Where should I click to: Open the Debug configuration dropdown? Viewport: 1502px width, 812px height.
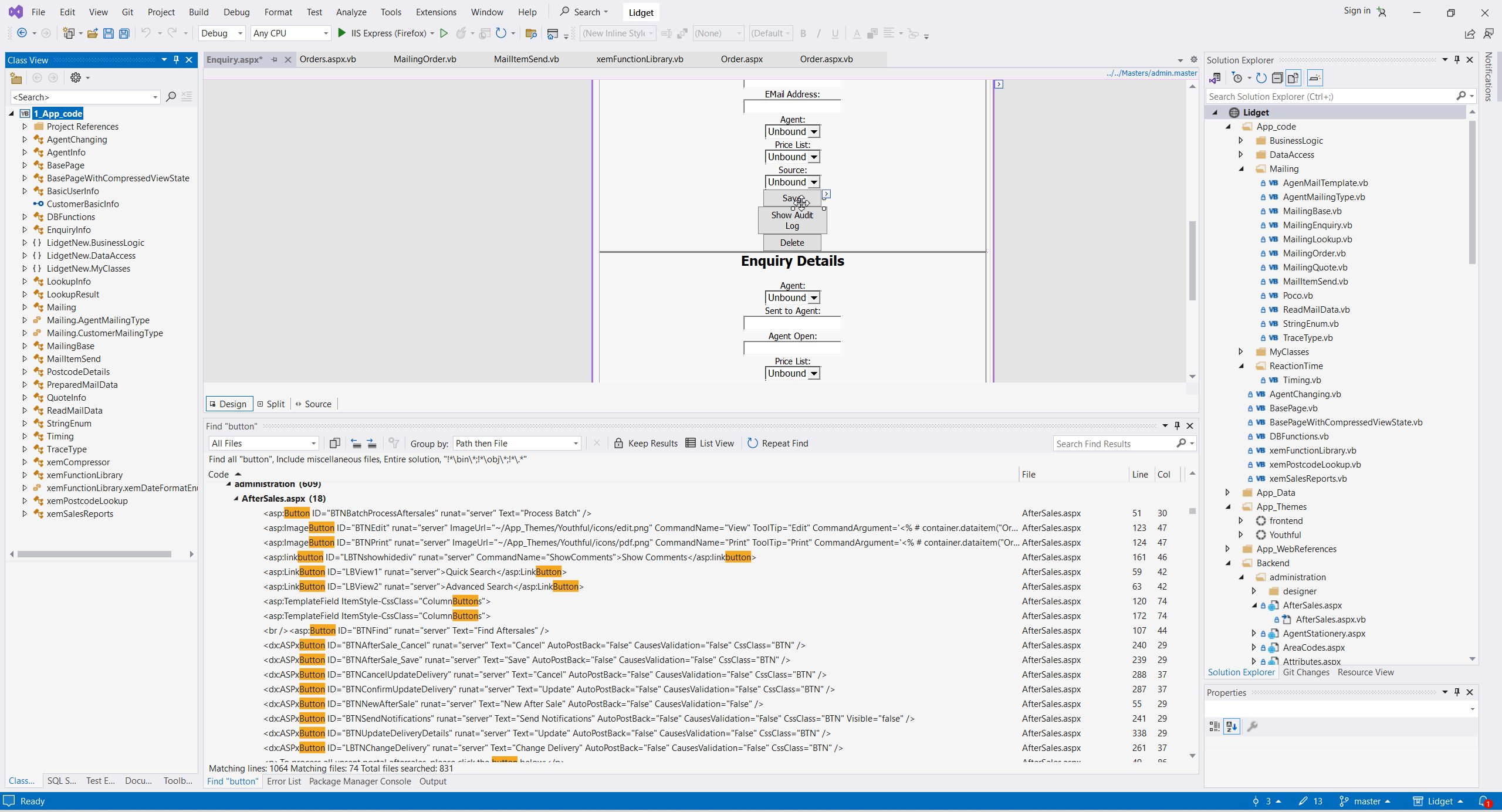tap(221, 33)
